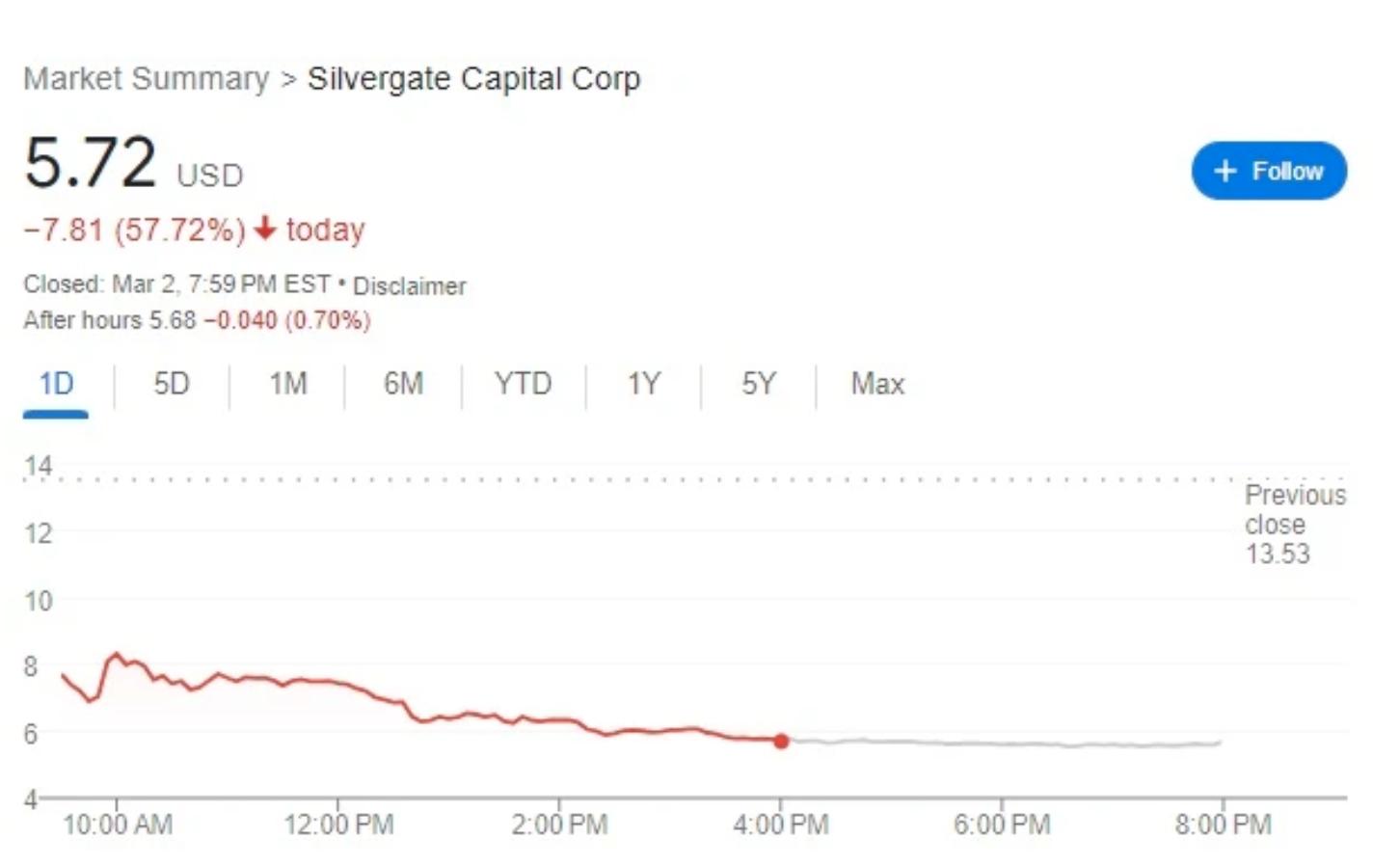Click the 12:00 PM axis label
Image resolution: width=1400 pixels, height=866 pixels.
(x=338, y=825)
